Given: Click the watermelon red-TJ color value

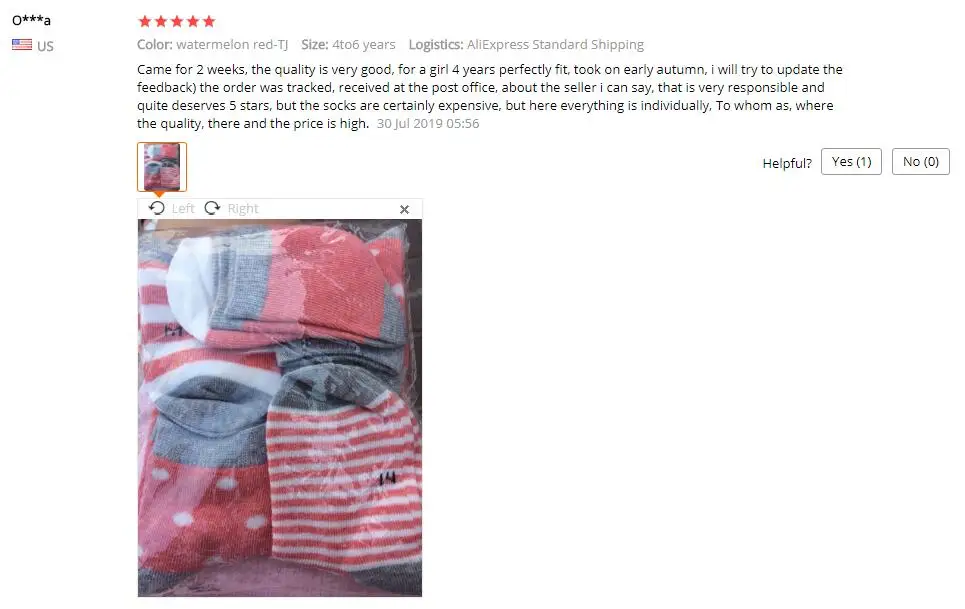Looking at the screenshot, I should [x=232, y=44].
